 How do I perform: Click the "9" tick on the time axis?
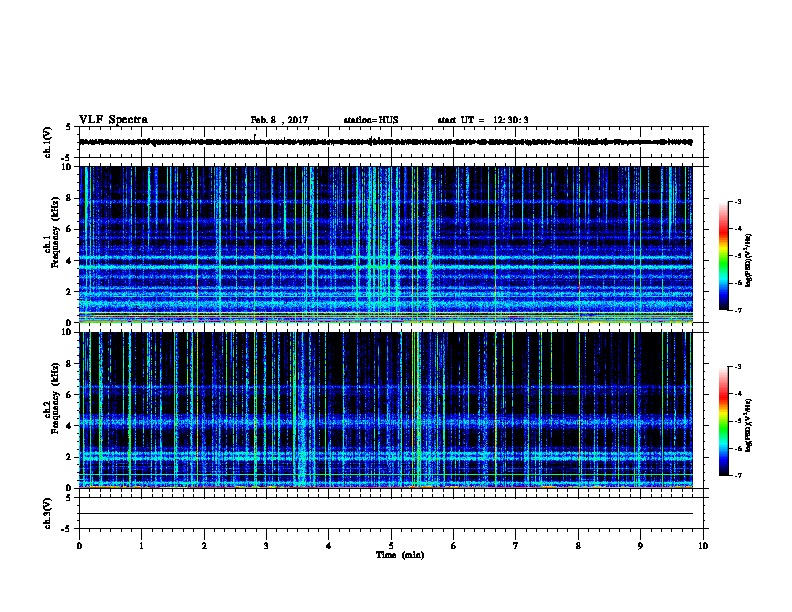(640, 546)
